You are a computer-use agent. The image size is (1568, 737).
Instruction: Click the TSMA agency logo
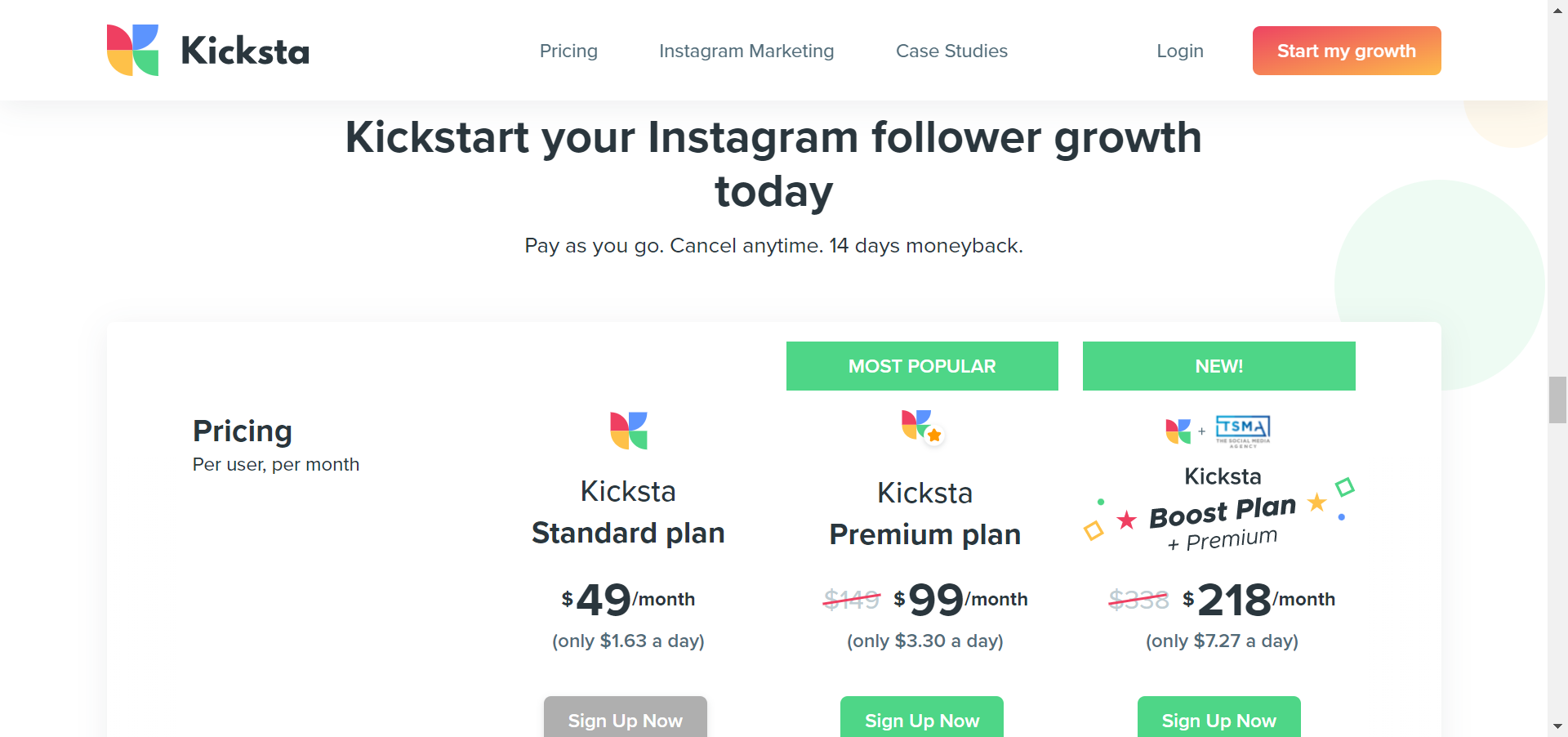click(x=1242, y=430)
